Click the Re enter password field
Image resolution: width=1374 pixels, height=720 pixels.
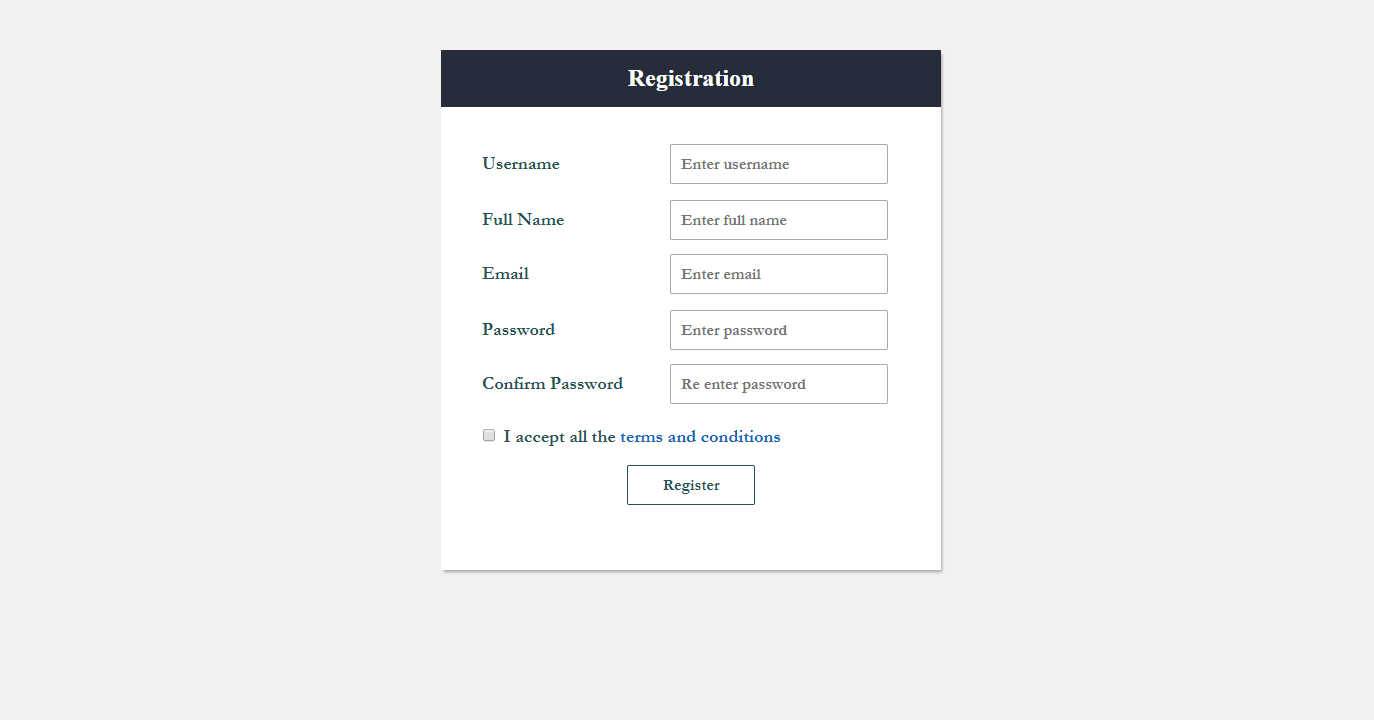click(778, 384)
